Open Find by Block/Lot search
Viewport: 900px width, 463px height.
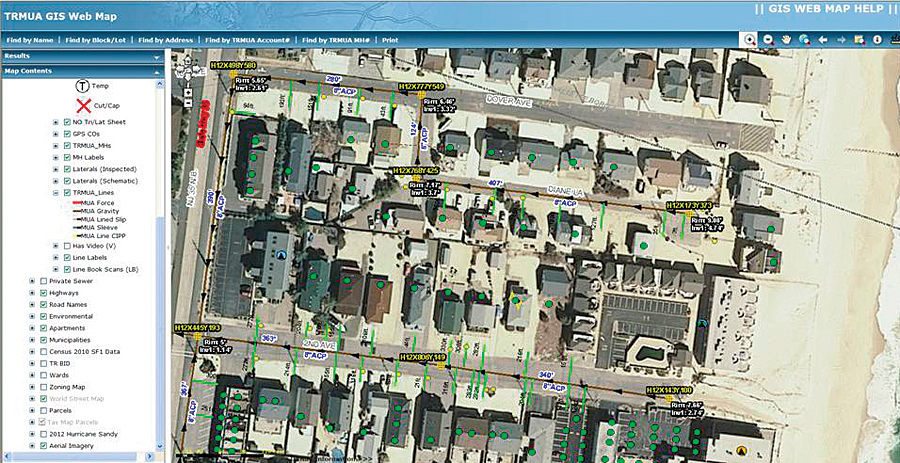95,40
